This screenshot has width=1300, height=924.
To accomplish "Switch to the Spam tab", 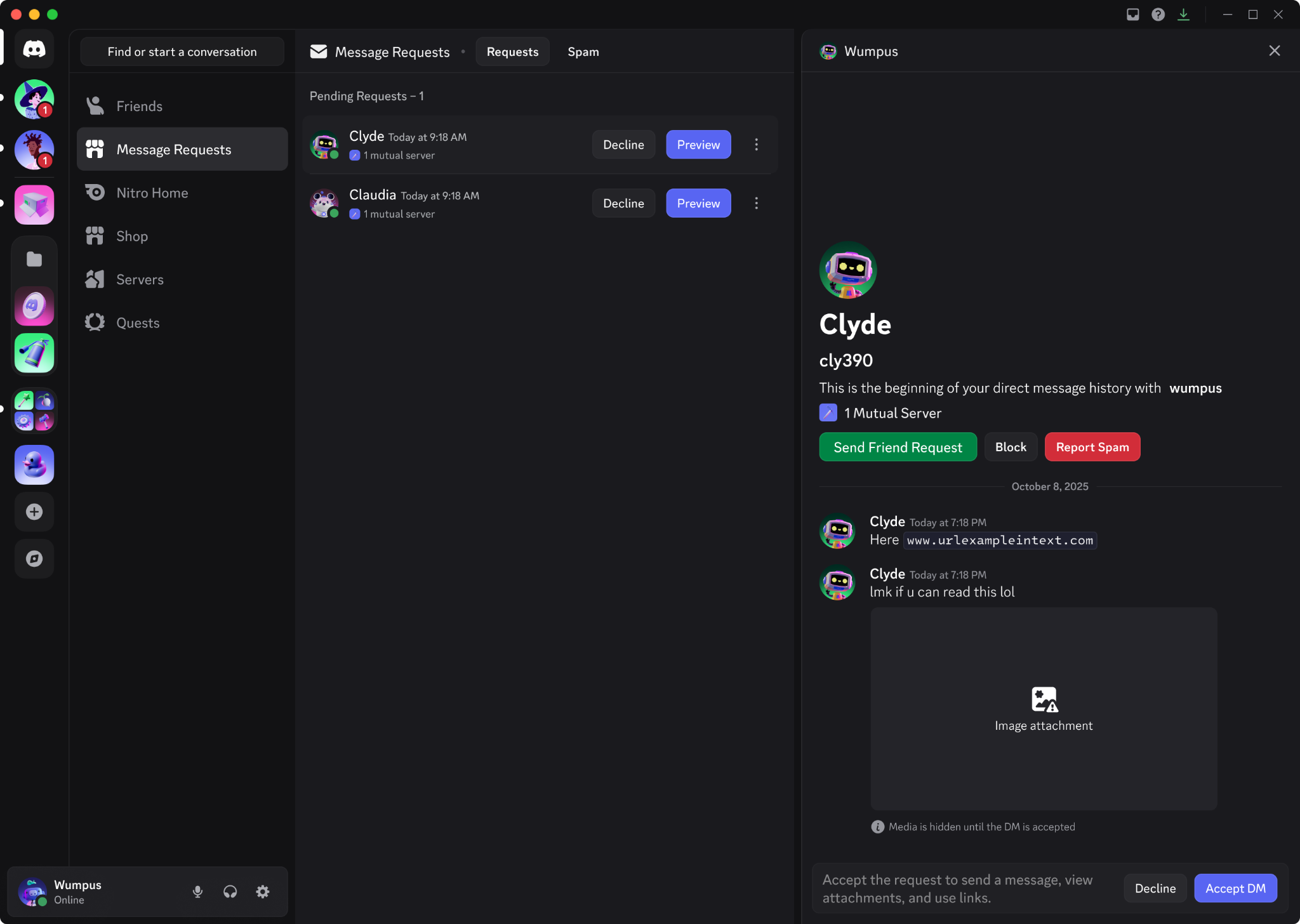I will point(583,51).
